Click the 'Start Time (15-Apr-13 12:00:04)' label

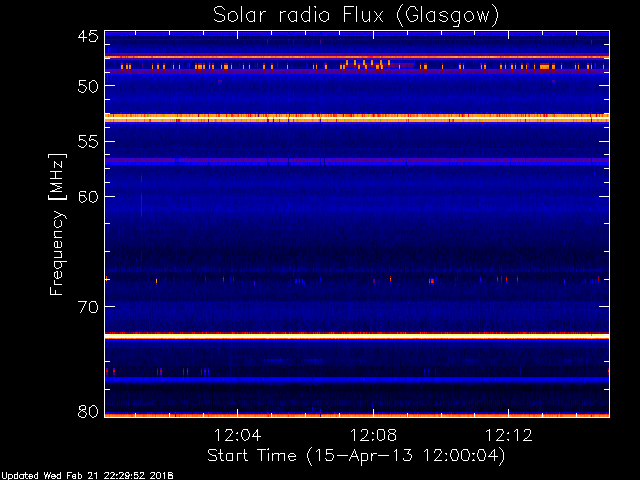coord(356,456)
